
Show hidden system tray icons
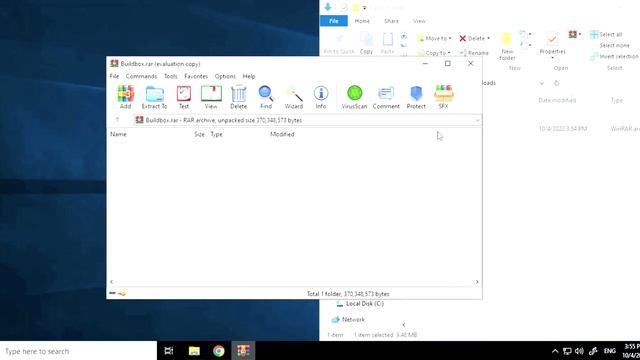pos(555,351)
